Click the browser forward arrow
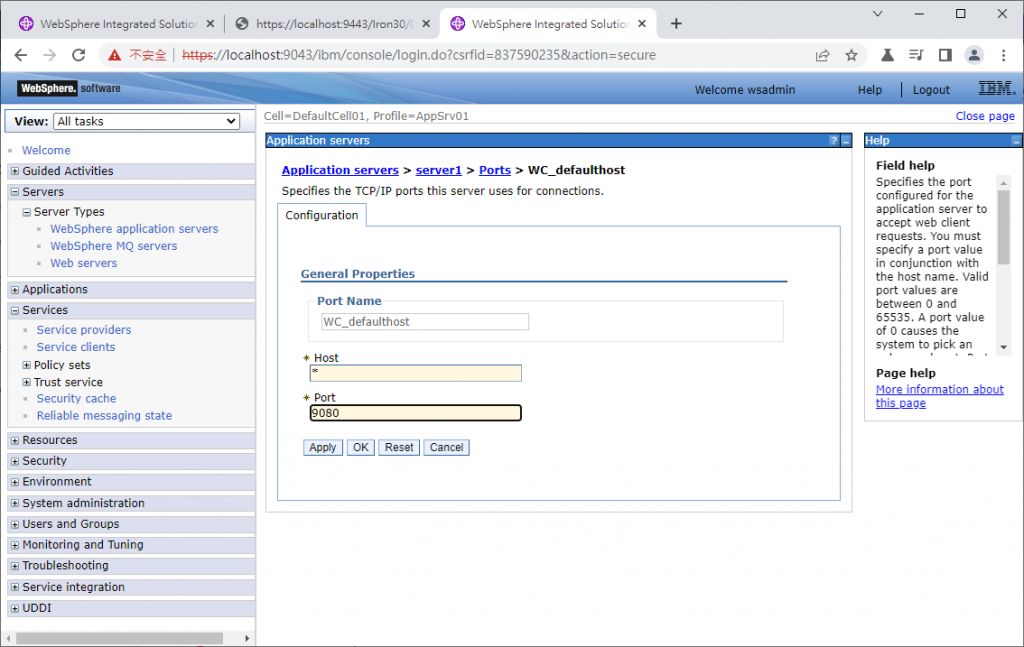 50,55
